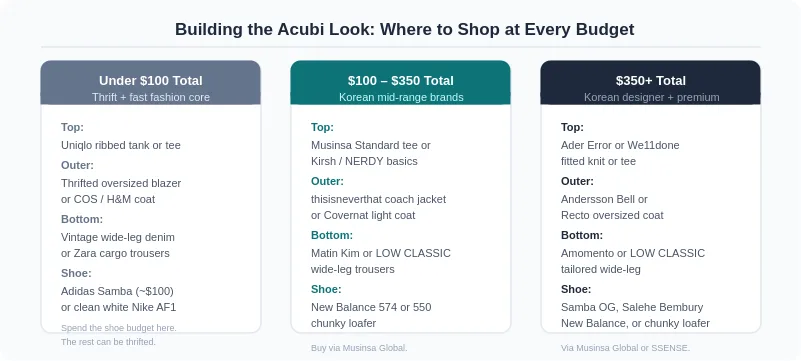The width and height of the screenshot is (801, 361).
Task: Click New Balance 574 or 550 text
Action: (371, 307)
